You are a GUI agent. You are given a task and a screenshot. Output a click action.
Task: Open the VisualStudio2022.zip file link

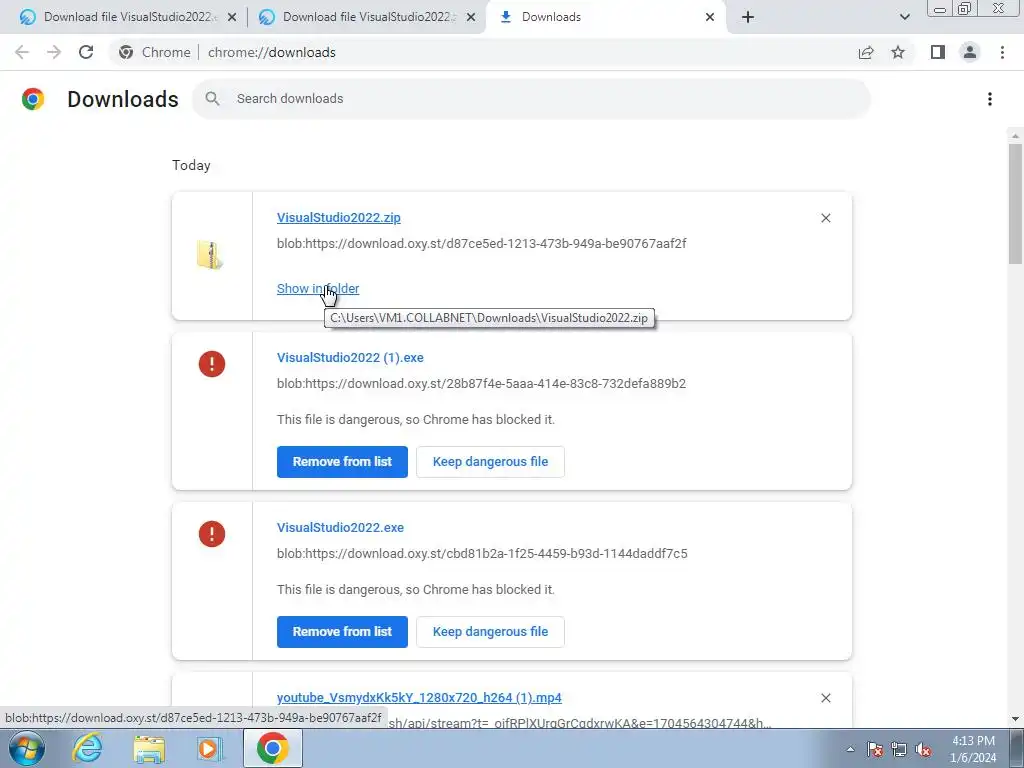point(338,217)
